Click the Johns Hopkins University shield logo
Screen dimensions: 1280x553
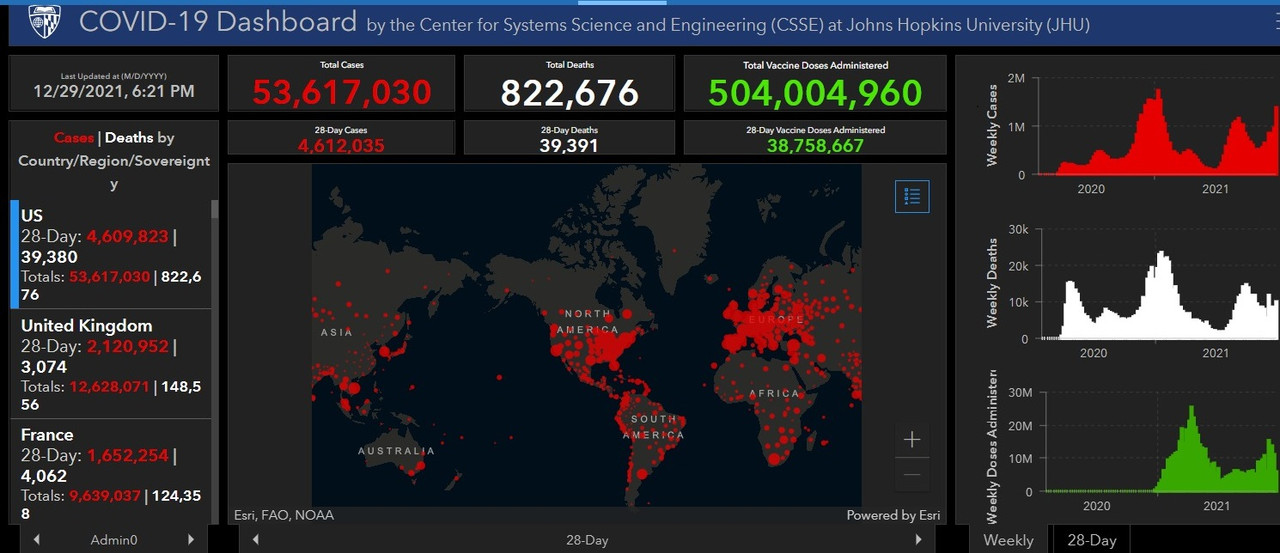pos(45,22)
